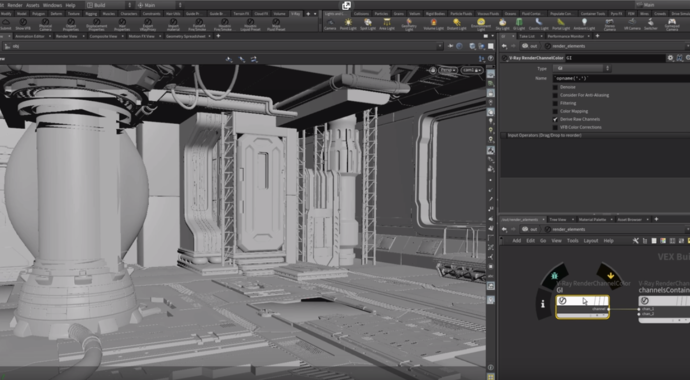
Task: Open the Render menu
Action: [x=15, y=5]
